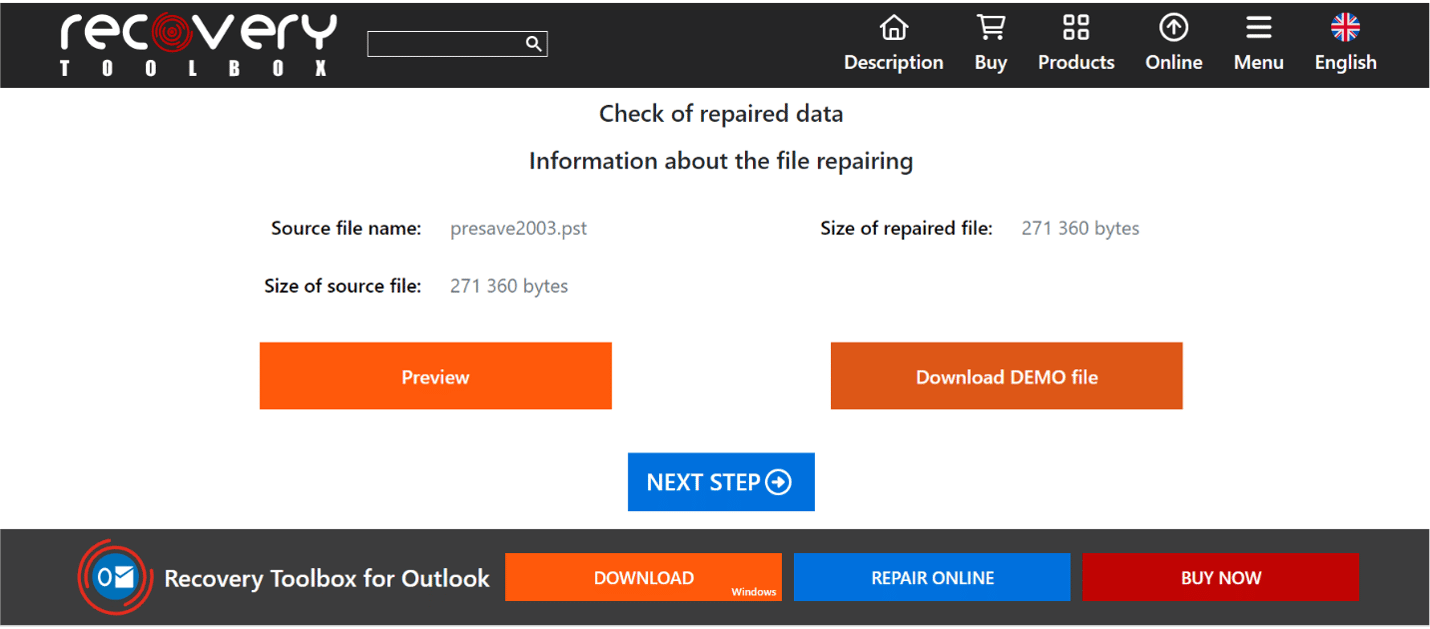This screenshot has height=629, width=1430.
Task: Click the 'Size of source file:' label
Action: [343, 286]
